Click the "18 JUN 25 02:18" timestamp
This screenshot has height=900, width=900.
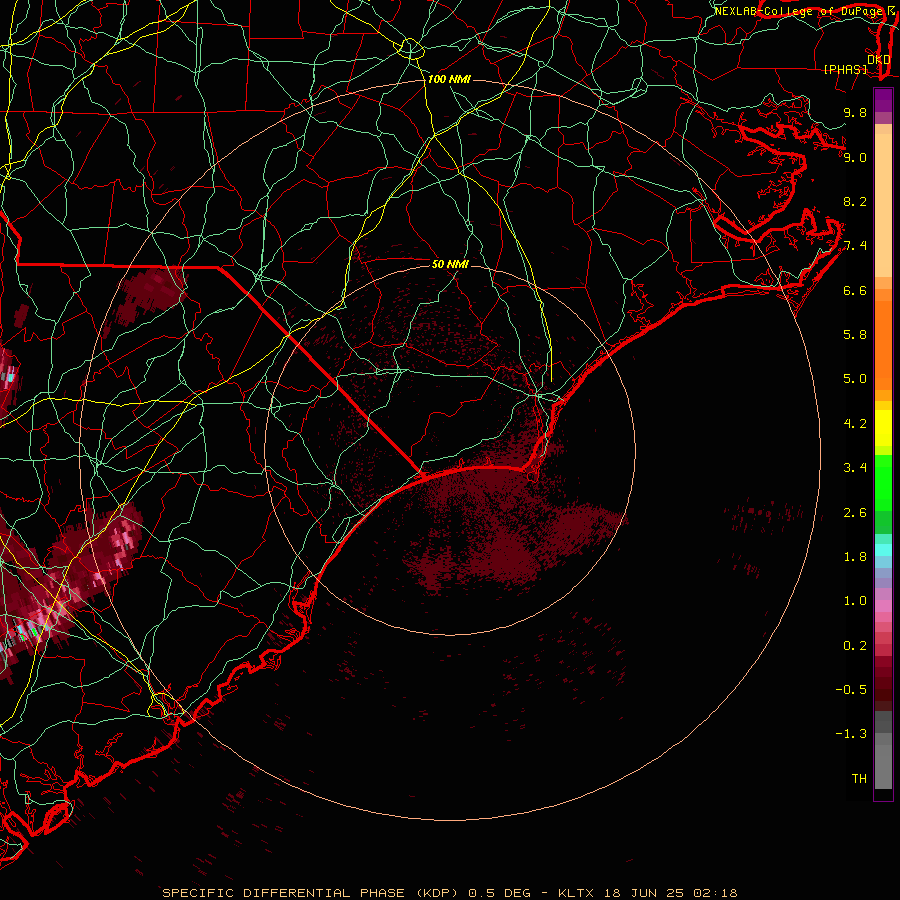(670, 893)
